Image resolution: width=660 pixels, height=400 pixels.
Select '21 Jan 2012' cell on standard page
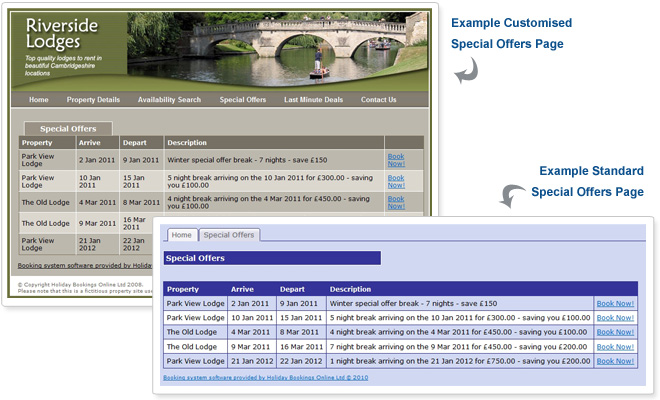pyautogui.click(x=252, y=361)
